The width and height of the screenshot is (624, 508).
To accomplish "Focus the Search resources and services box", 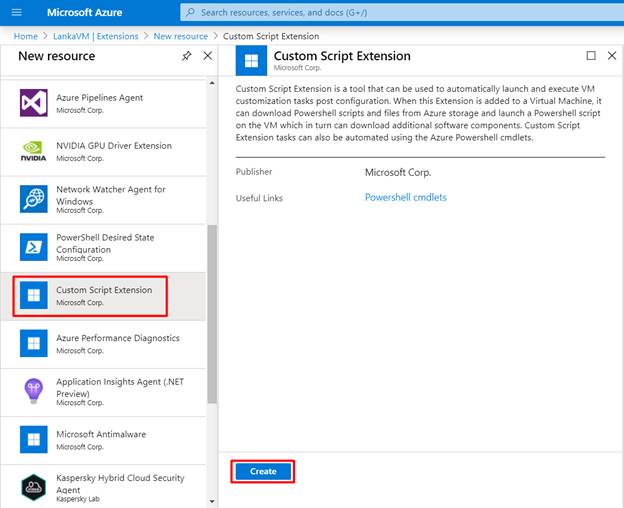I will point(400,12).
